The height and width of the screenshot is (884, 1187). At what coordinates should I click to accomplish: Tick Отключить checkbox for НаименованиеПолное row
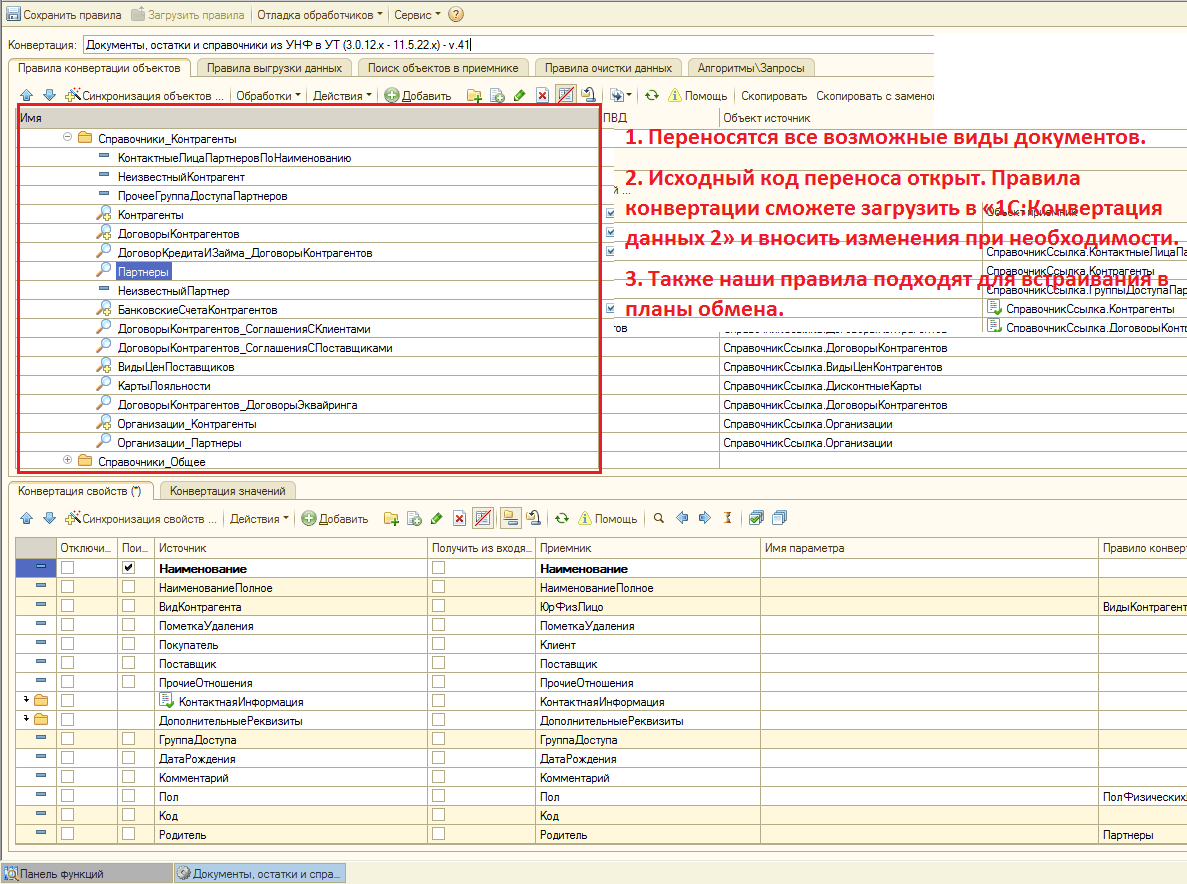(x=67, y=587)
